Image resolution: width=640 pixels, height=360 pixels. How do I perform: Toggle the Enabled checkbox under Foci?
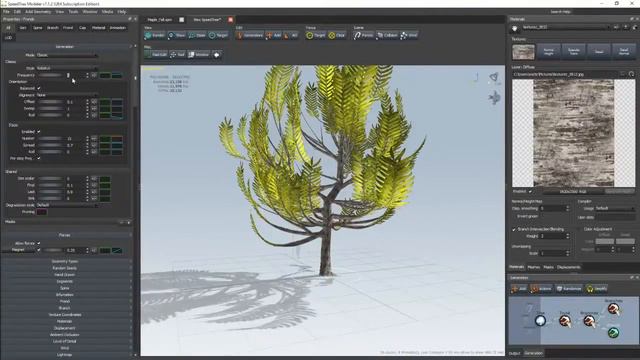point(39,131)
